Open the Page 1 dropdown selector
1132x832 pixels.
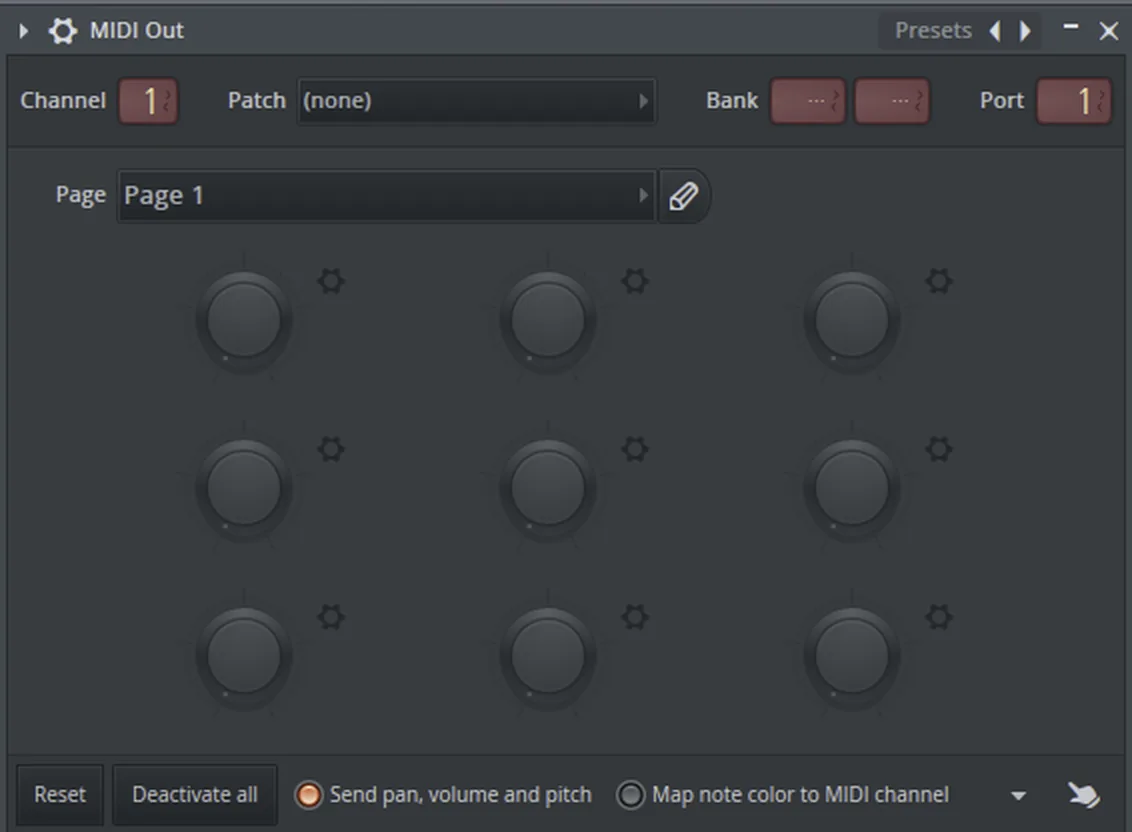(387, 196)
